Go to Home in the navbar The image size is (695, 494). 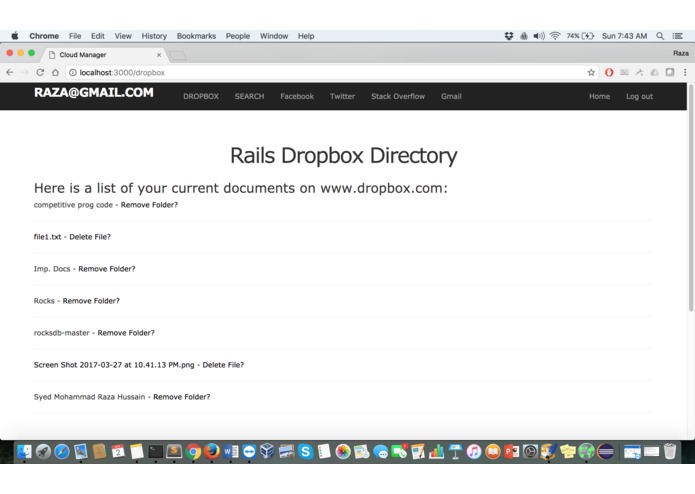click(x=599, y=96)
